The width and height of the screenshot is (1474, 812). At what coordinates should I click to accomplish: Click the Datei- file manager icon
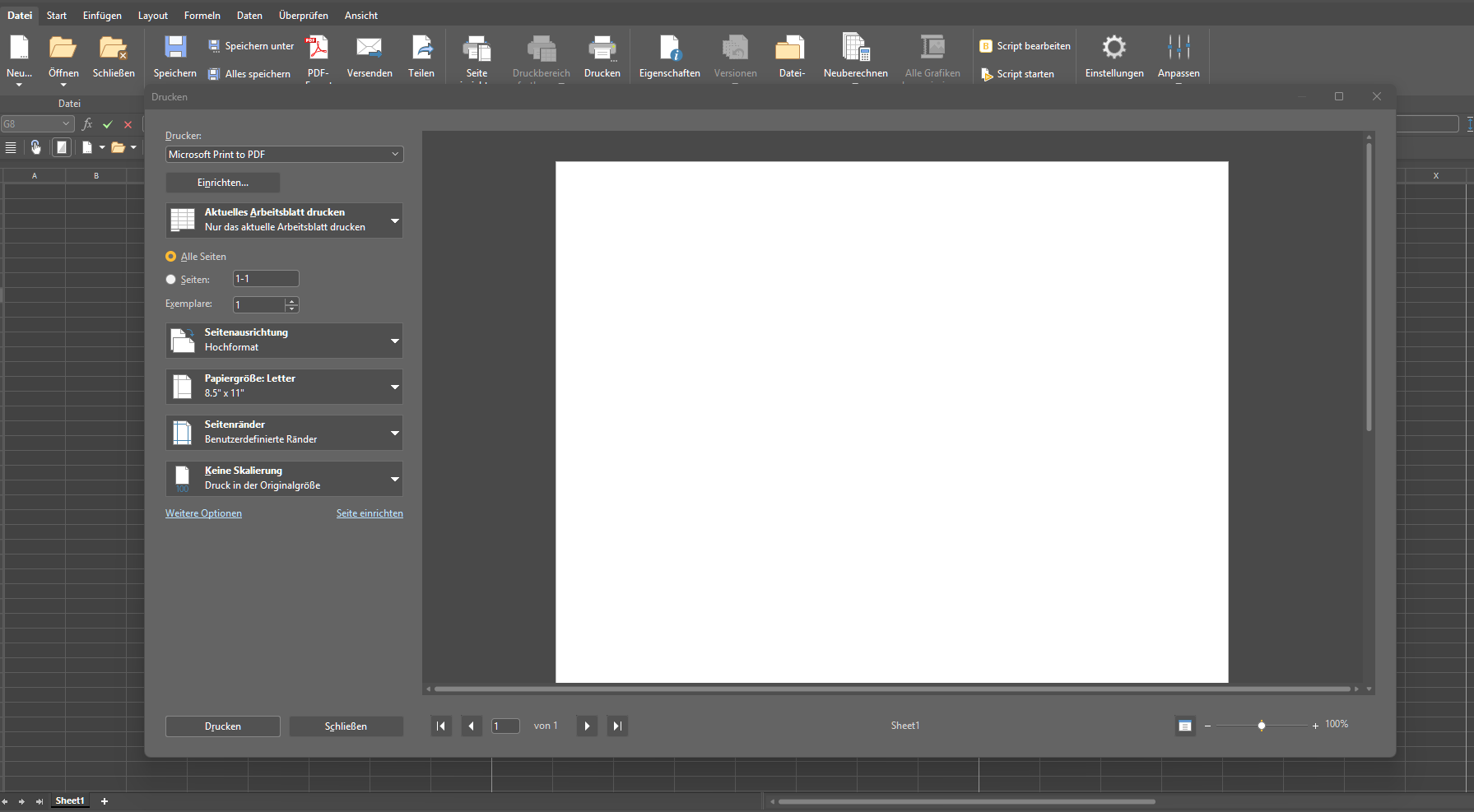click(791, 48)
